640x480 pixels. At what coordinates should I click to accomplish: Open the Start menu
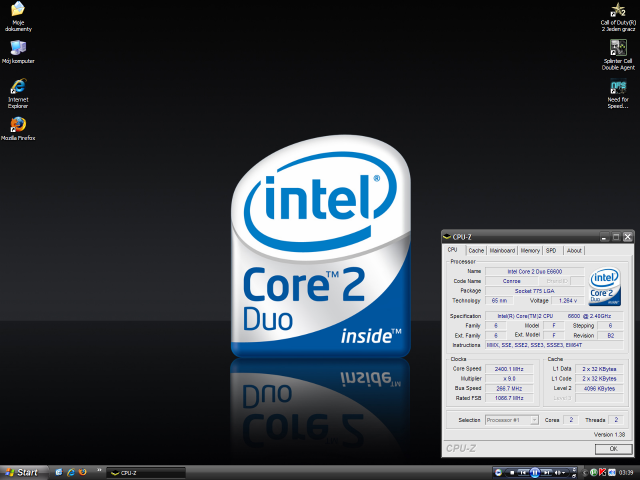pos(23,473)
